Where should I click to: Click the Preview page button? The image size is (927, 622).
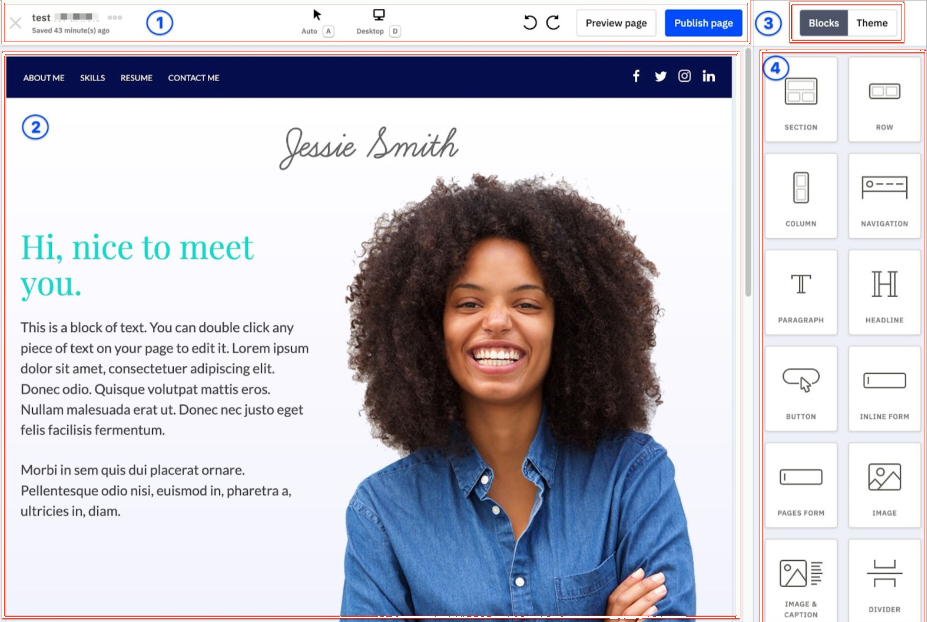tap(616, 23)
